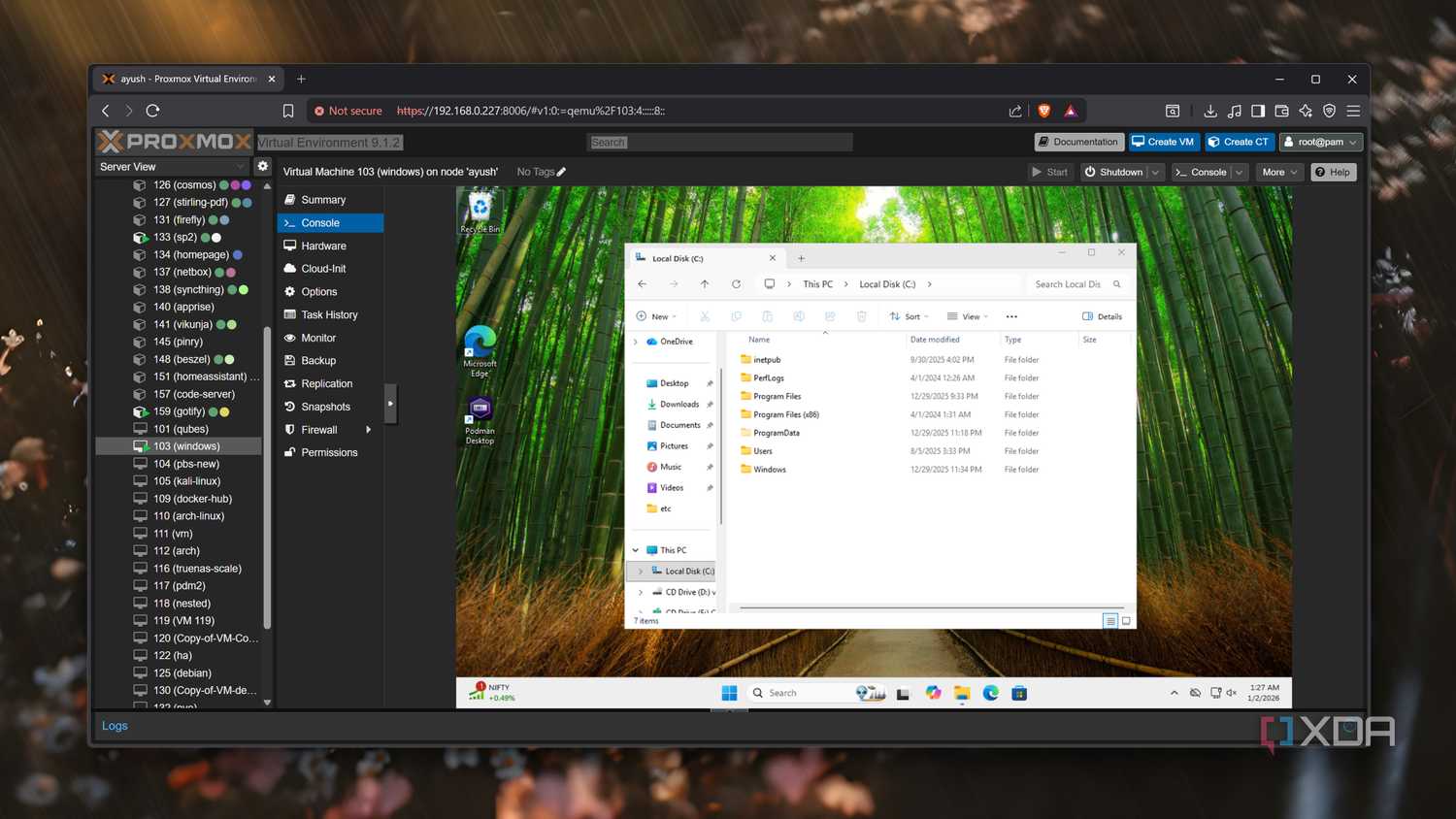The height and width of the screenshot is (819, 1456).
Task: Open Explorer's Sort dropdown
Action: tap(910, 316)
